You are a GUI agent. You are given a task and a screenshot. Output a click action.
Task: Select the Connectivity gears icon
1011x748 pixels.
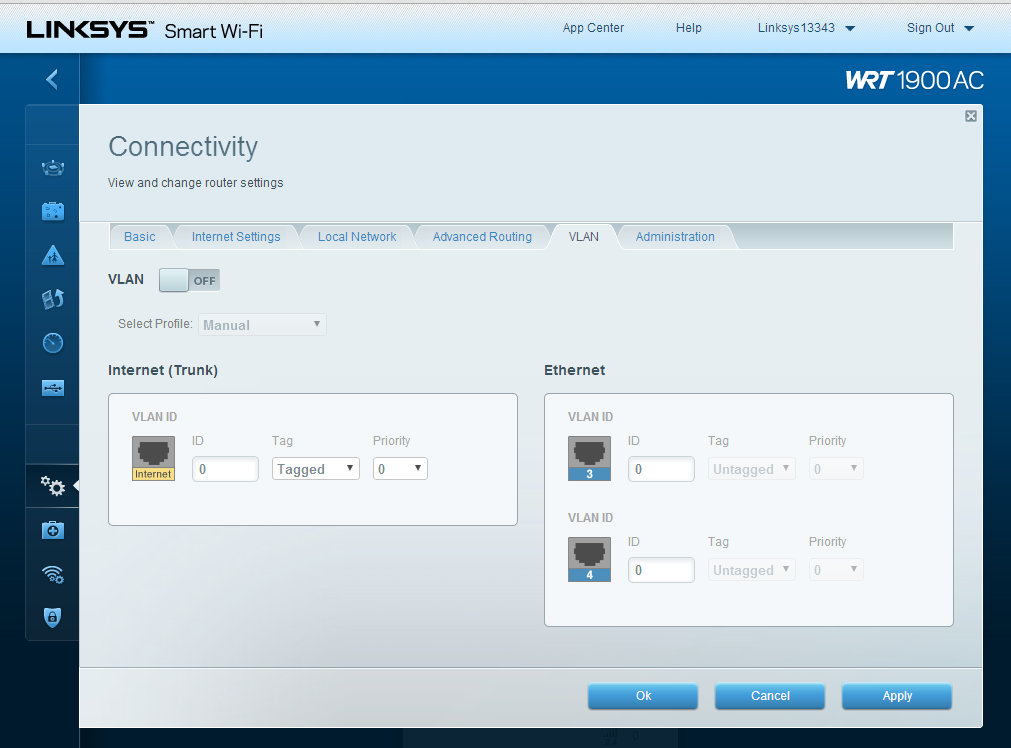[53, 486]
